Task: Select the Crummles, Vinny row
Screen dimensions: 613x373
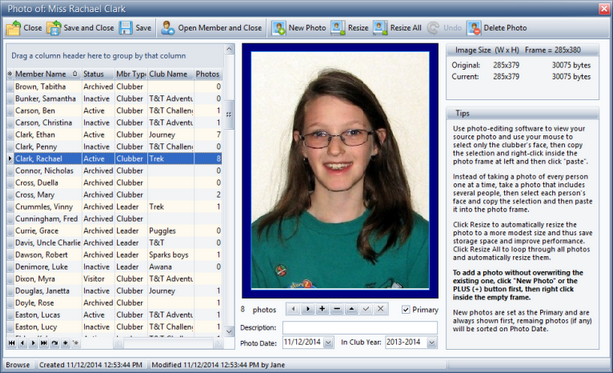Action: pyautogui.click(x=115, y=206)
